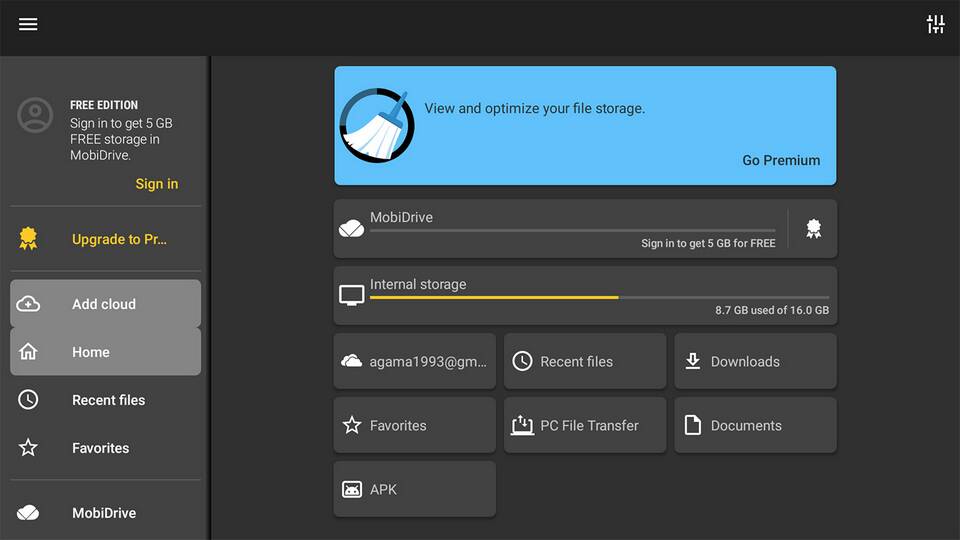Click the 'MobiDrive' card title

pos(401,217)
